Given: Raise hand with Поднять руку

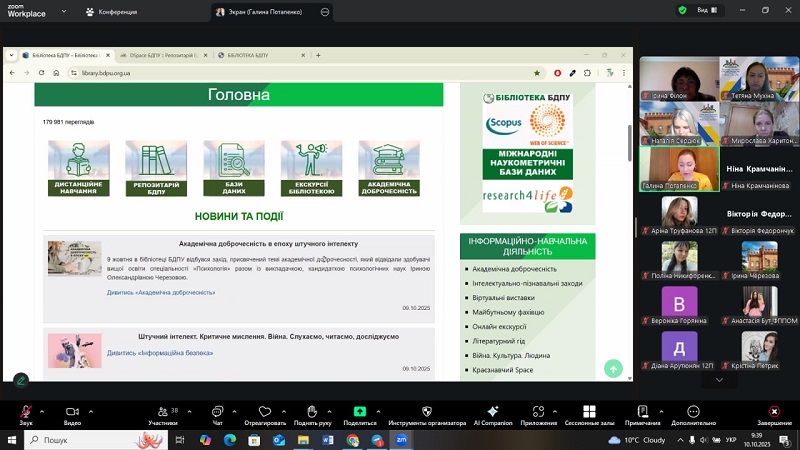Looking at the screenshot, I should point(312,411).
